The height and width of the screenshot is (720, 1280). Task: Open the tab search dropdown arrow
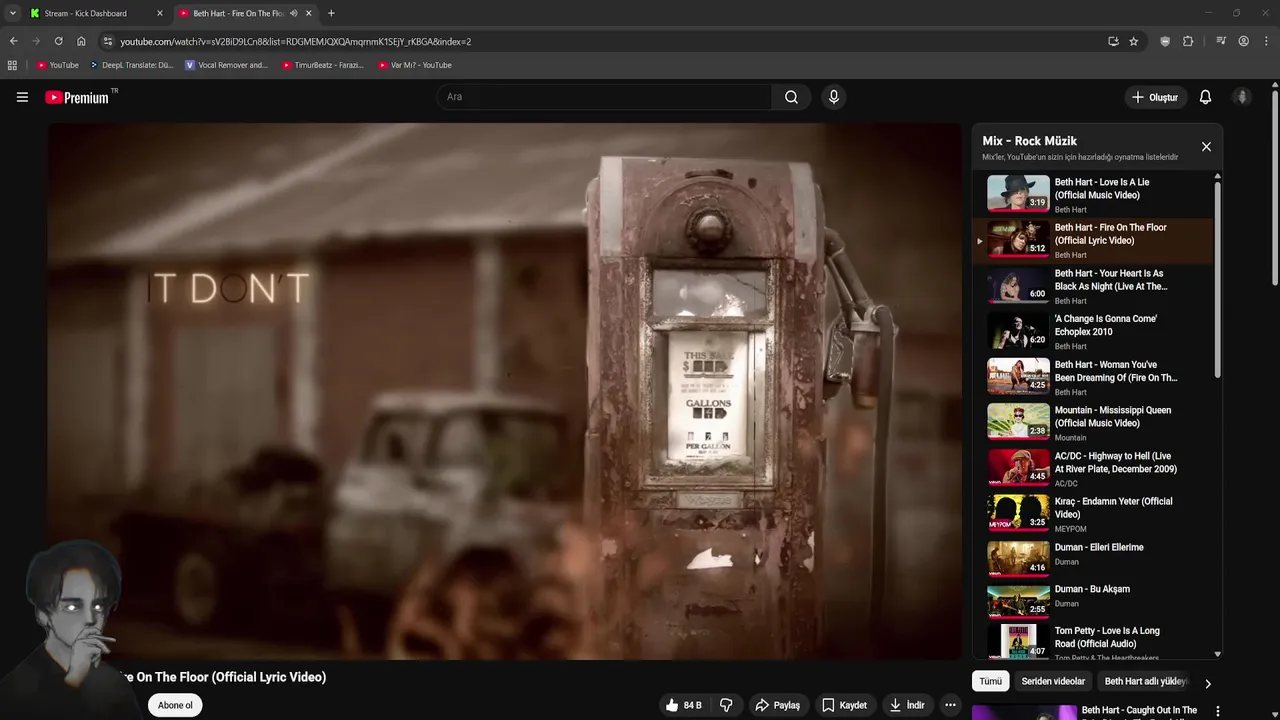(12, 13)
